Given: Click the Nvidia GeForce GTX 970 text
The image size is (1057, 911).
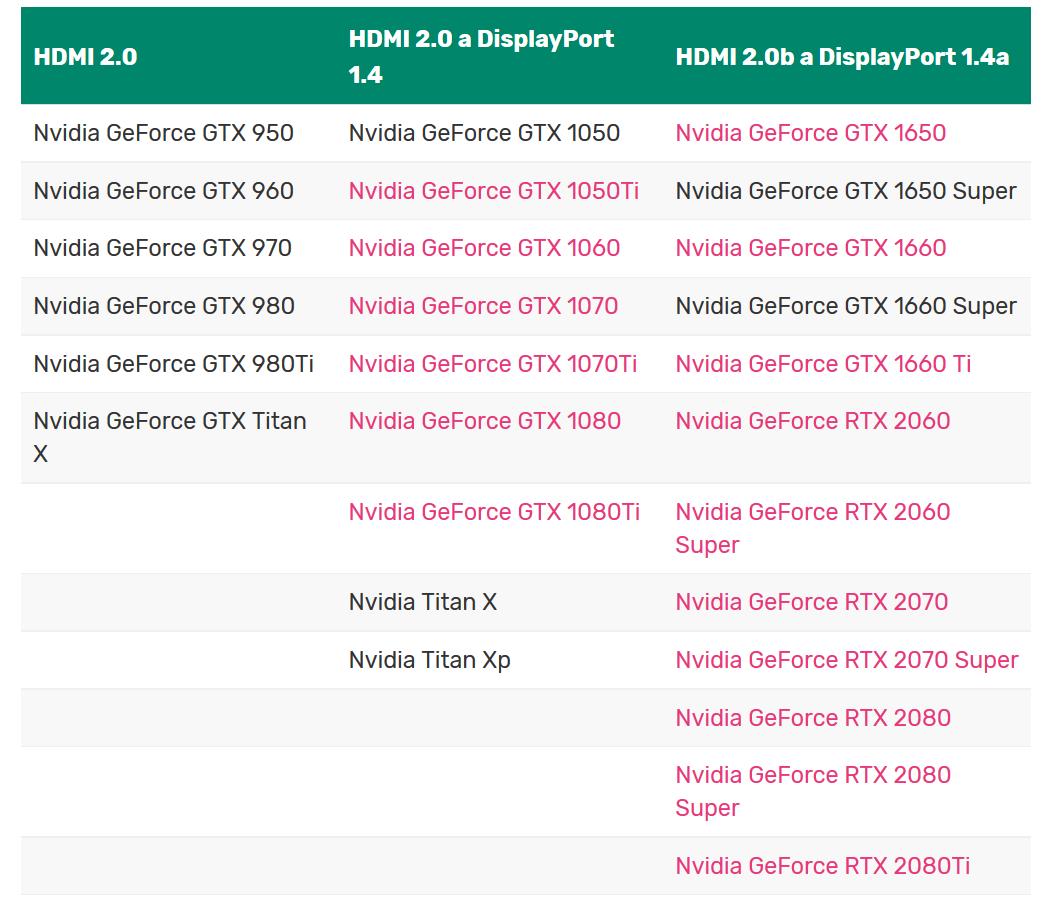Looking at the screenshot, I should (x=162, y=248).
